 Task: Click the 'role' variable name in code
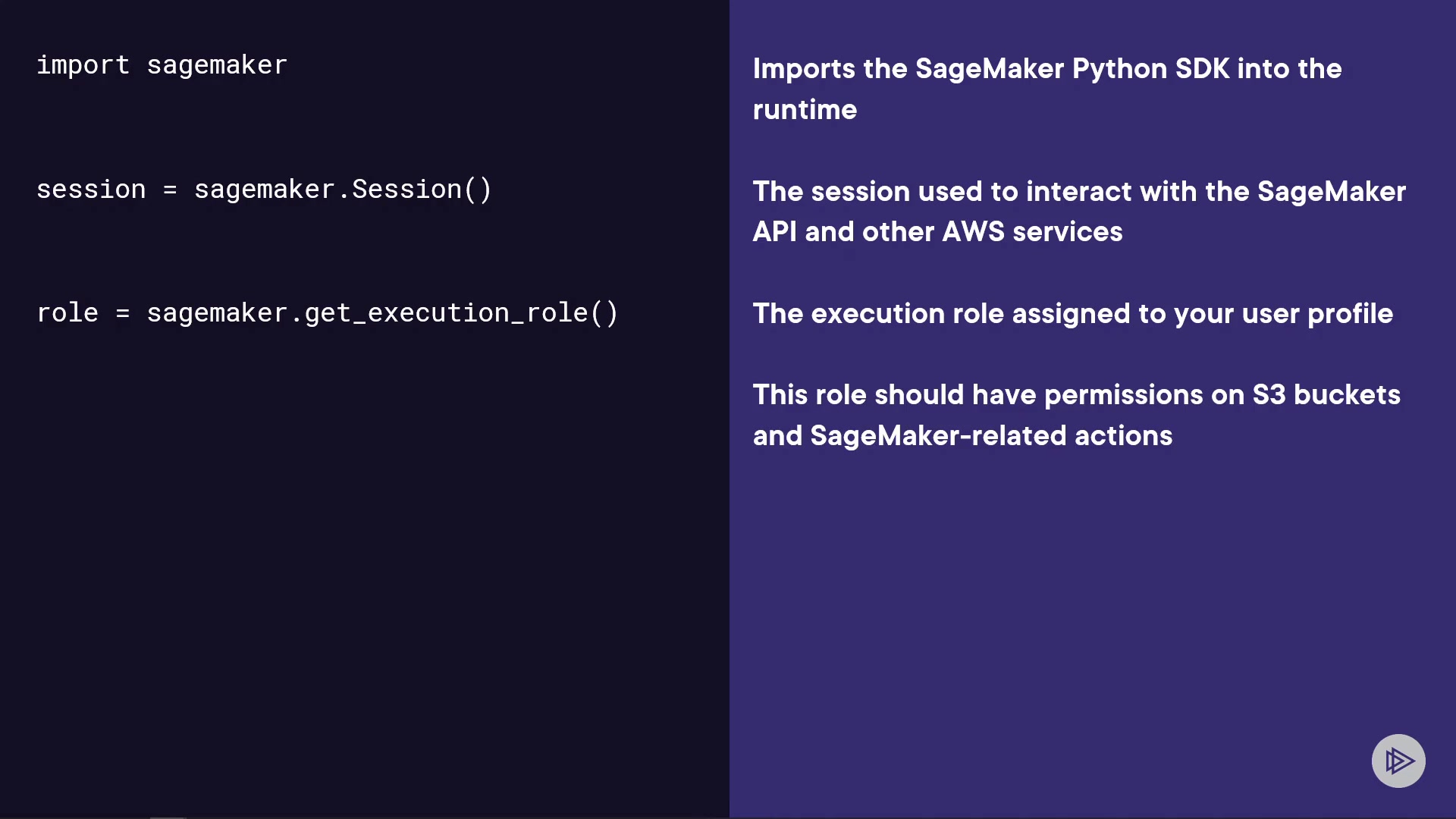pos(67,313)
